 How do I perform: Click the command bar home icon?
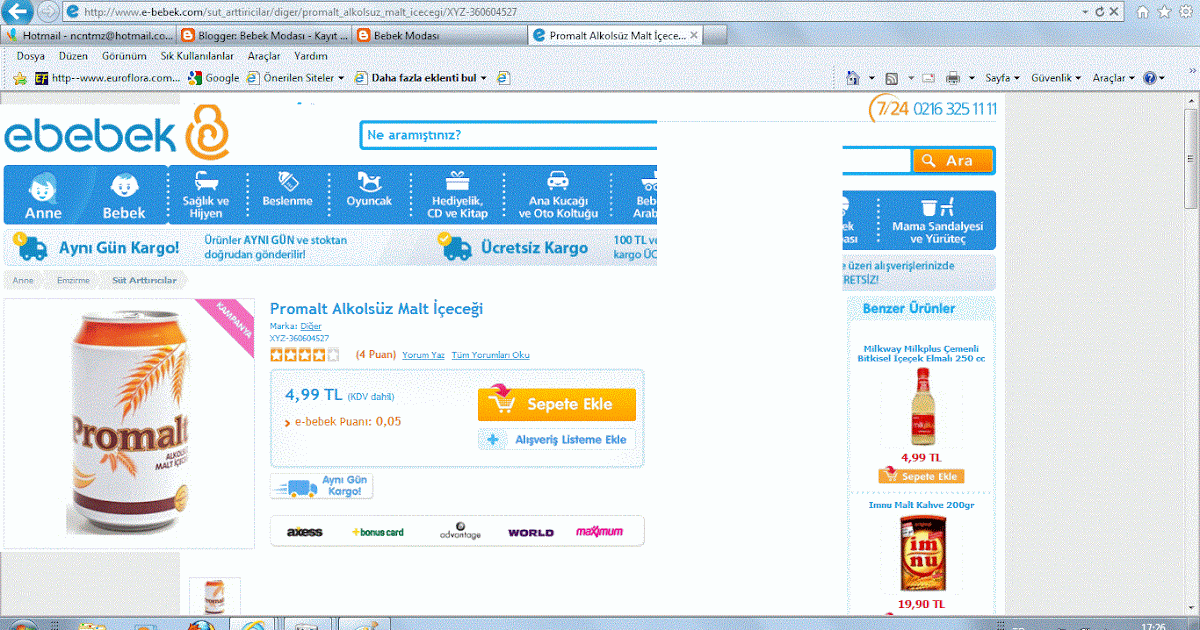tap(853, 77)
